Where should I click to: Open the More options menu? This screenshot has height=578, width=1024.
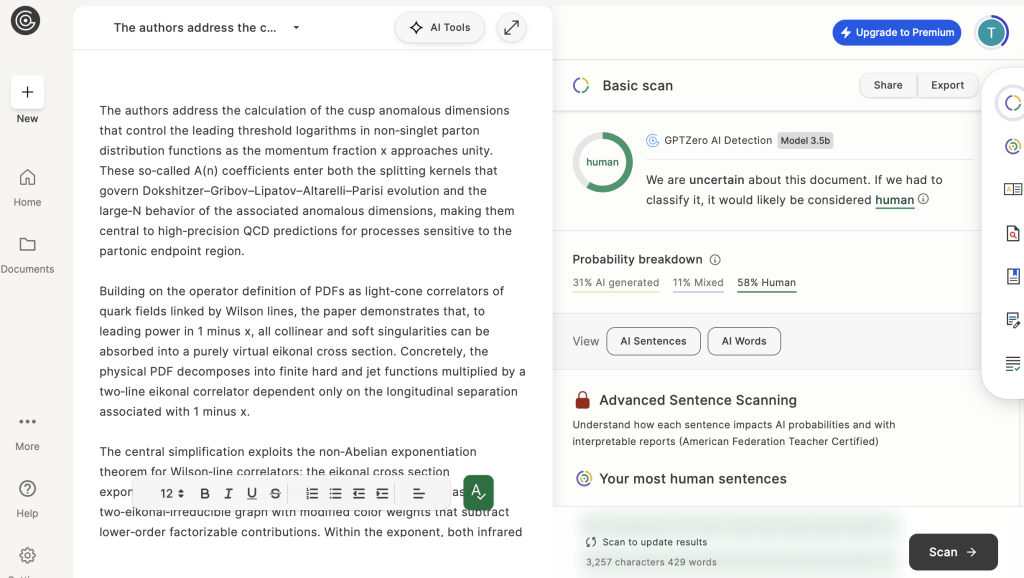[27, 433]
